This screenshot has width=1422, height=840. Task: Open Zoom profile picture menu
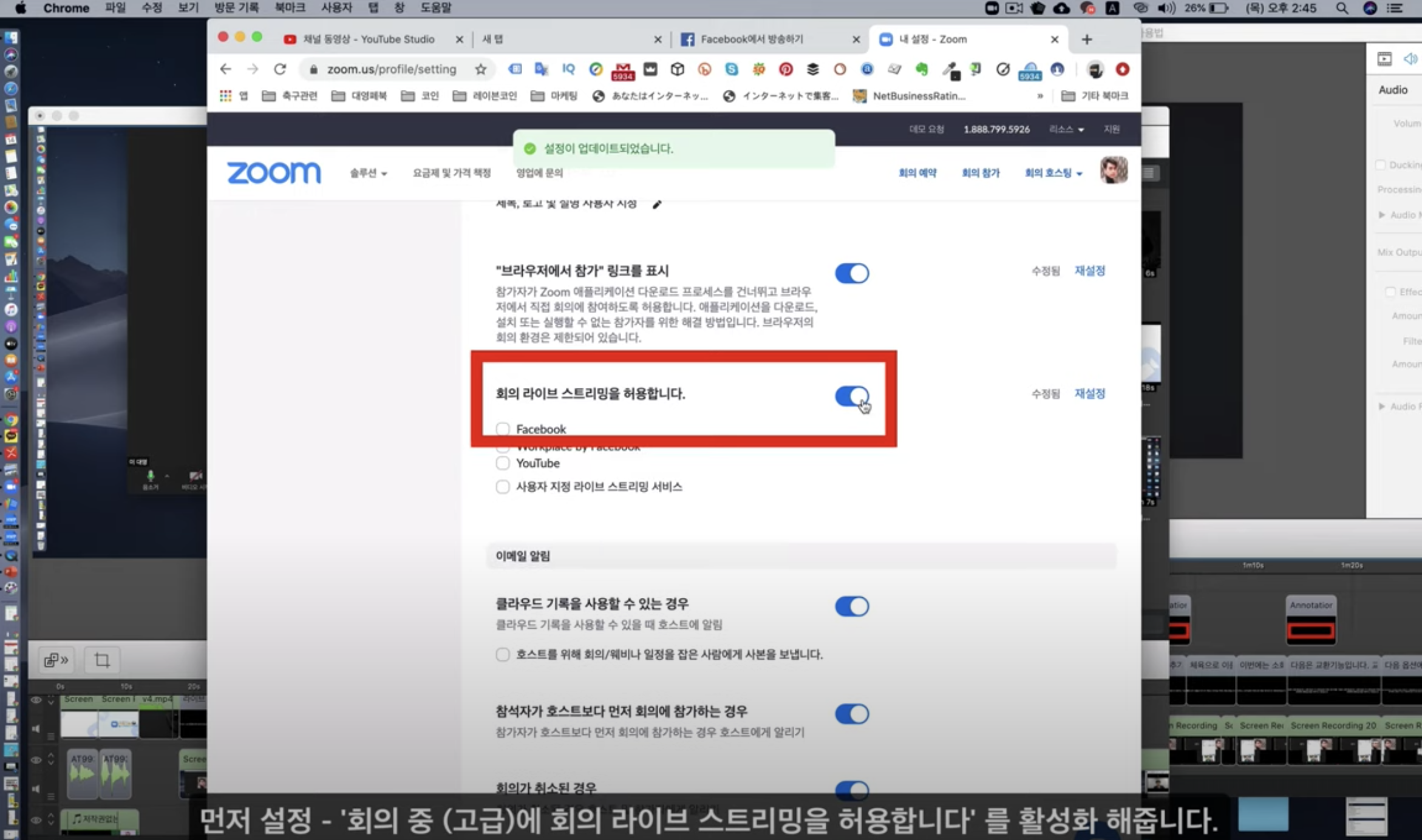click(1114, 170)
